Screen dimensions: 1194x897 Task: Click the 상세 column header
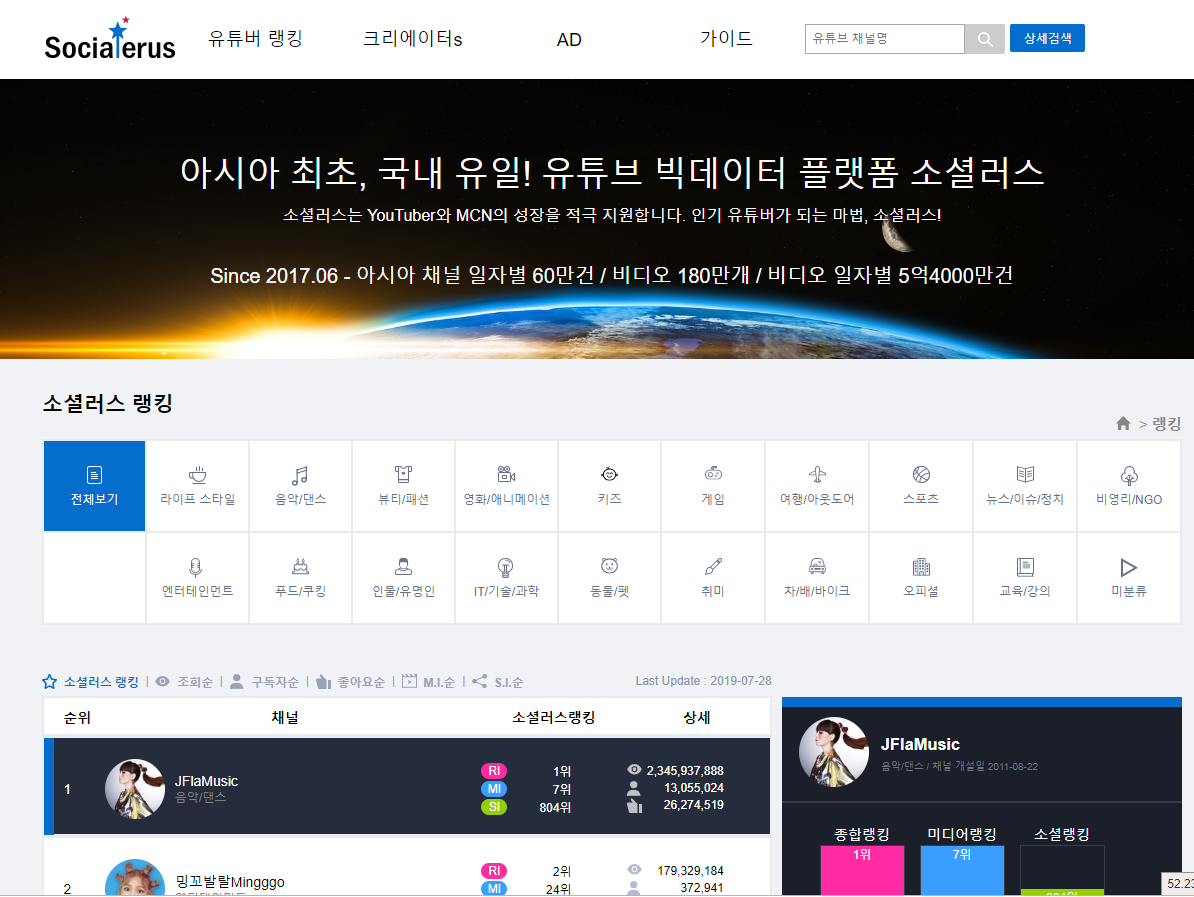tap(697, 717)
